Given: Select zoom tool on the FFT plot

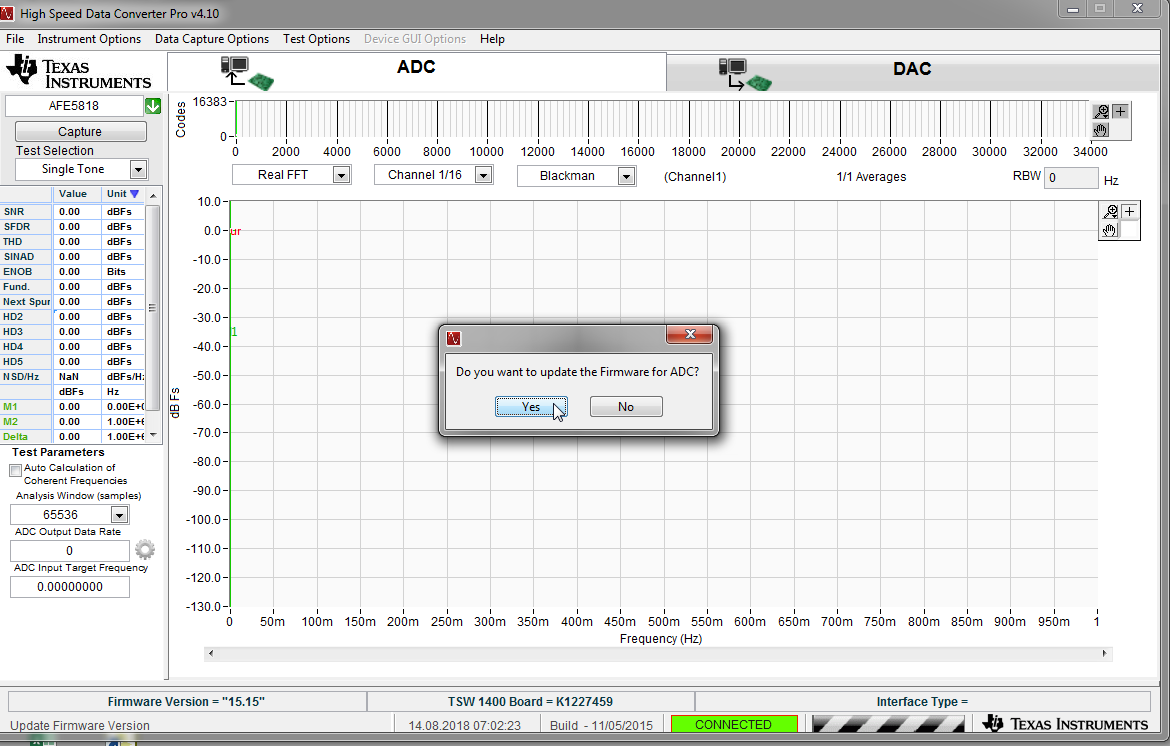Looking at the screenshot, I should pos(1110,211).
